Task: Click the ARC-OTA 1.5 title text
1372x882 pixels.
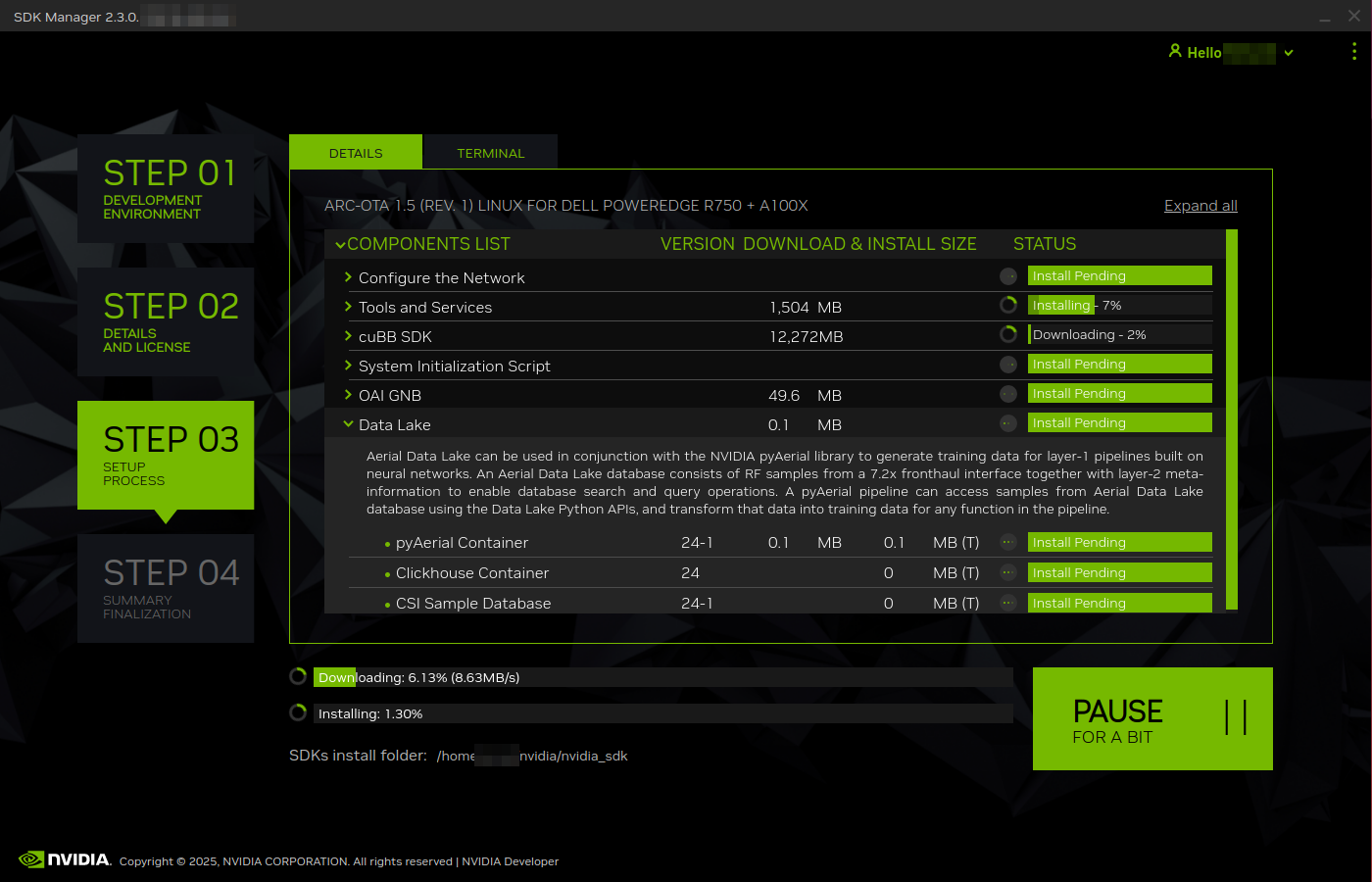Action: [x=566, y=206]
